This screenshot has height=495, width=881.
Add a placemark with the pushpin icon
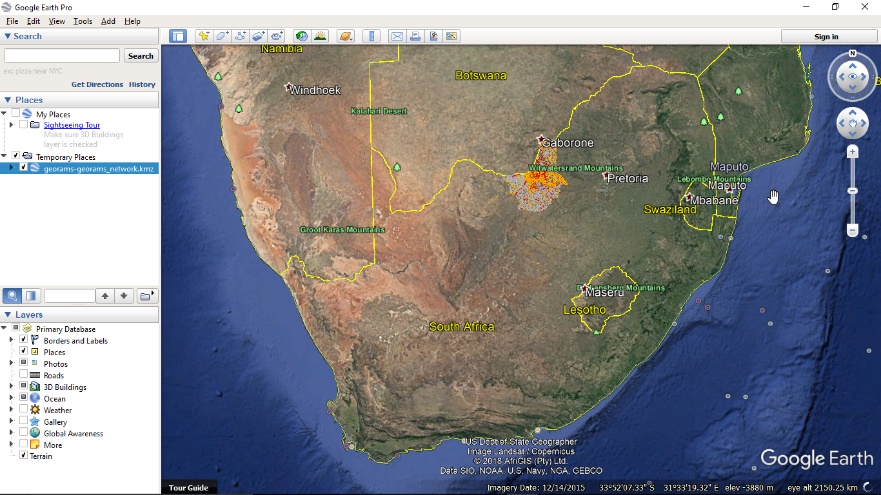(x=203, y=36)
